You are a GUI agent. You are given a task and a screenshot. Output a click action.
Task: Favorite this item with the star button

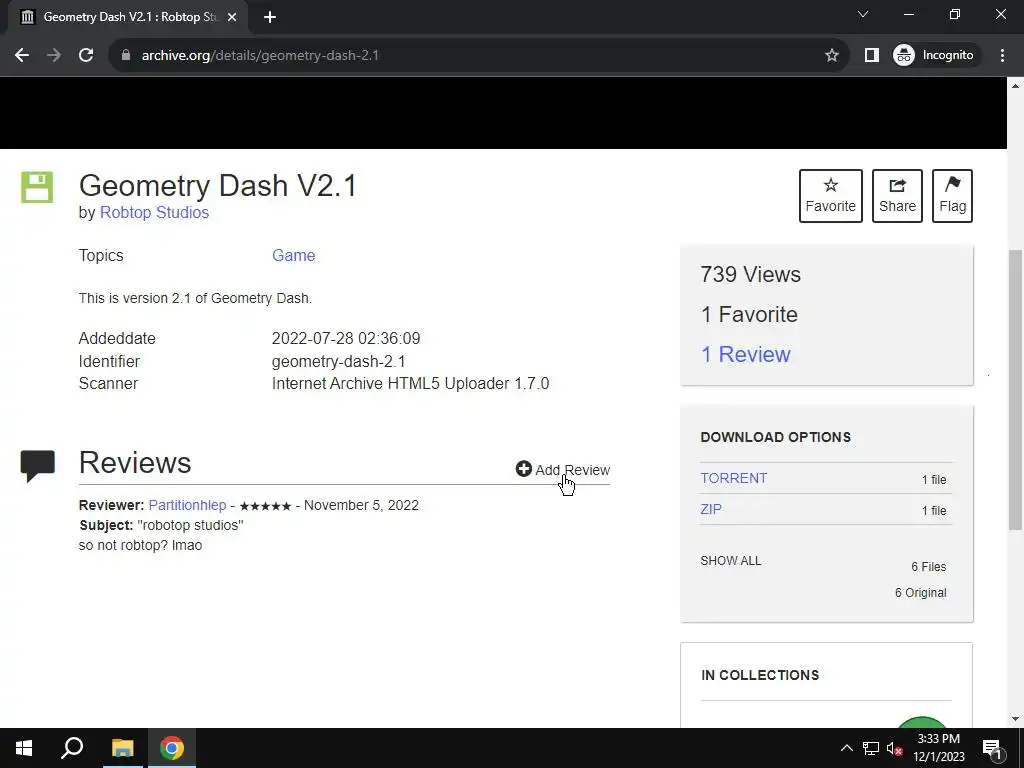[x=831, y=196]
